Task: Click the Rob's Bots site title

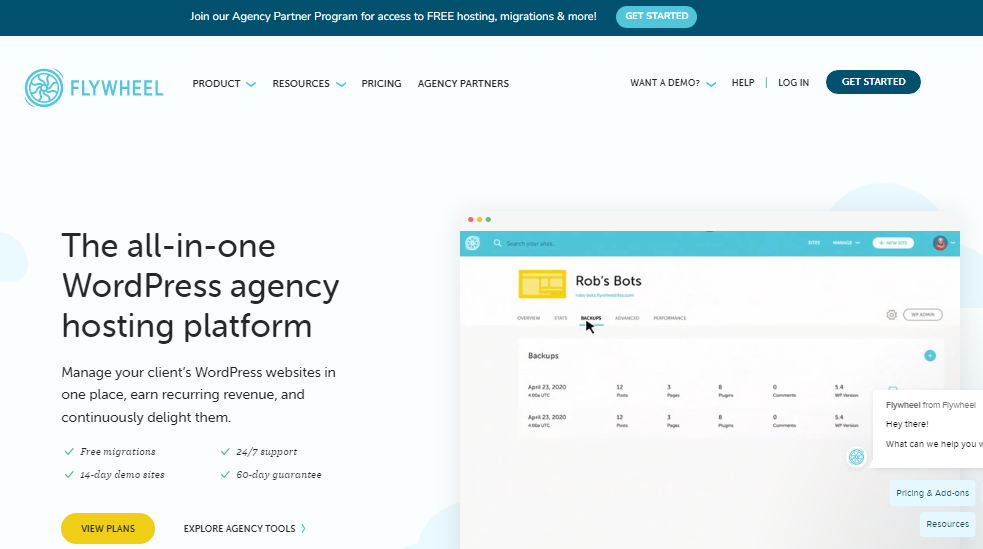Action: click(x=608, y=281)
